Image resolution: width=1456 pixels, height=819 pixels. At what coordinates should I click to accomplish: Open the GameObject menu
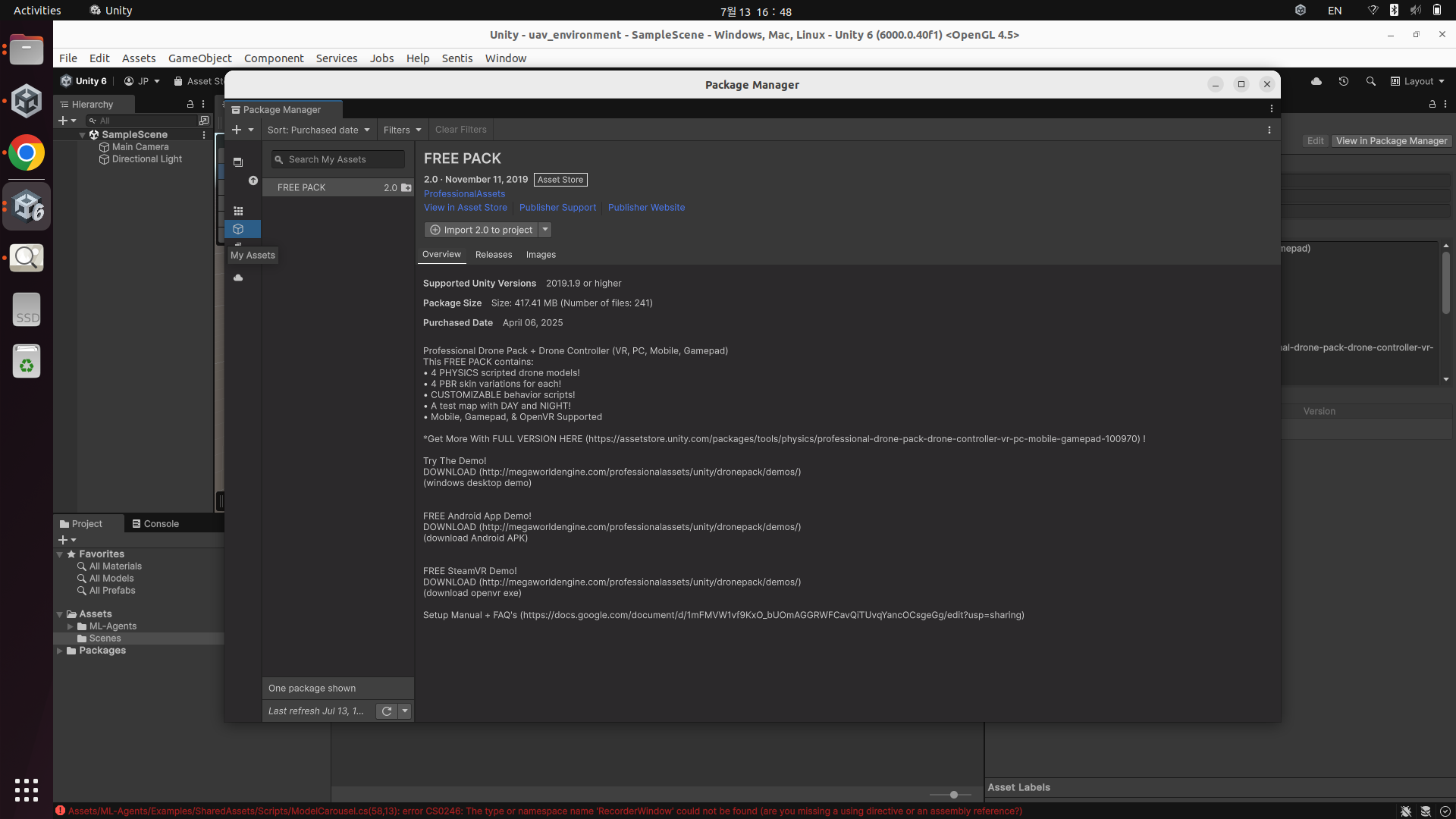point(199,58)
